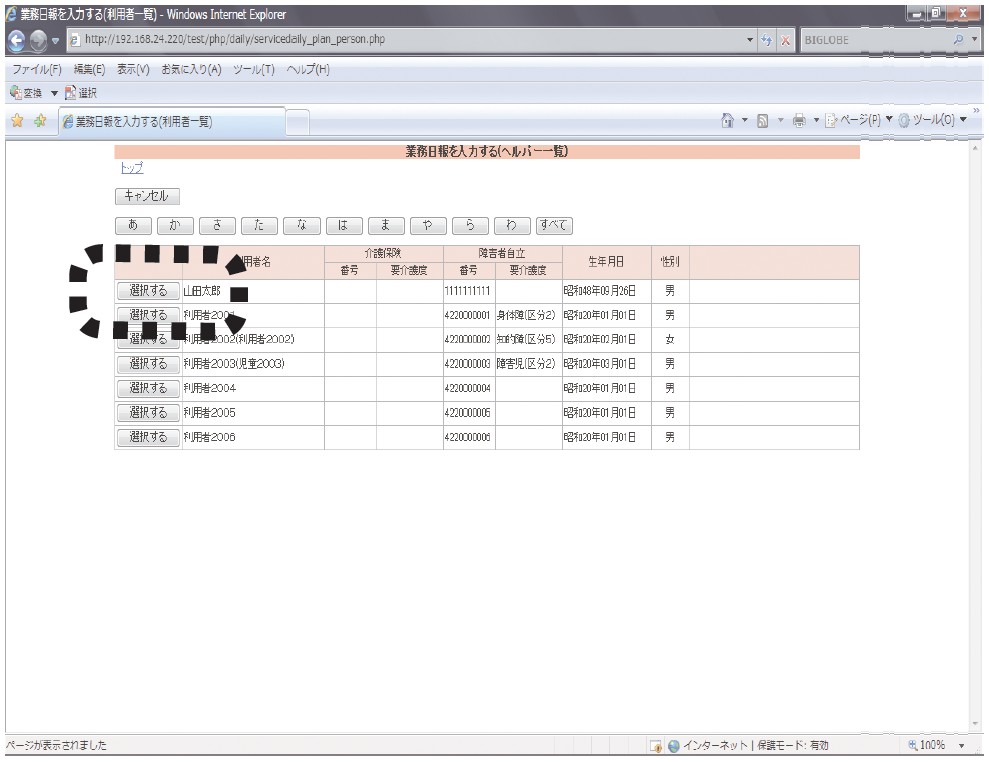989x762 pixels.
Task: Click 選択する for 利用者2006
Action: point(148,437)
